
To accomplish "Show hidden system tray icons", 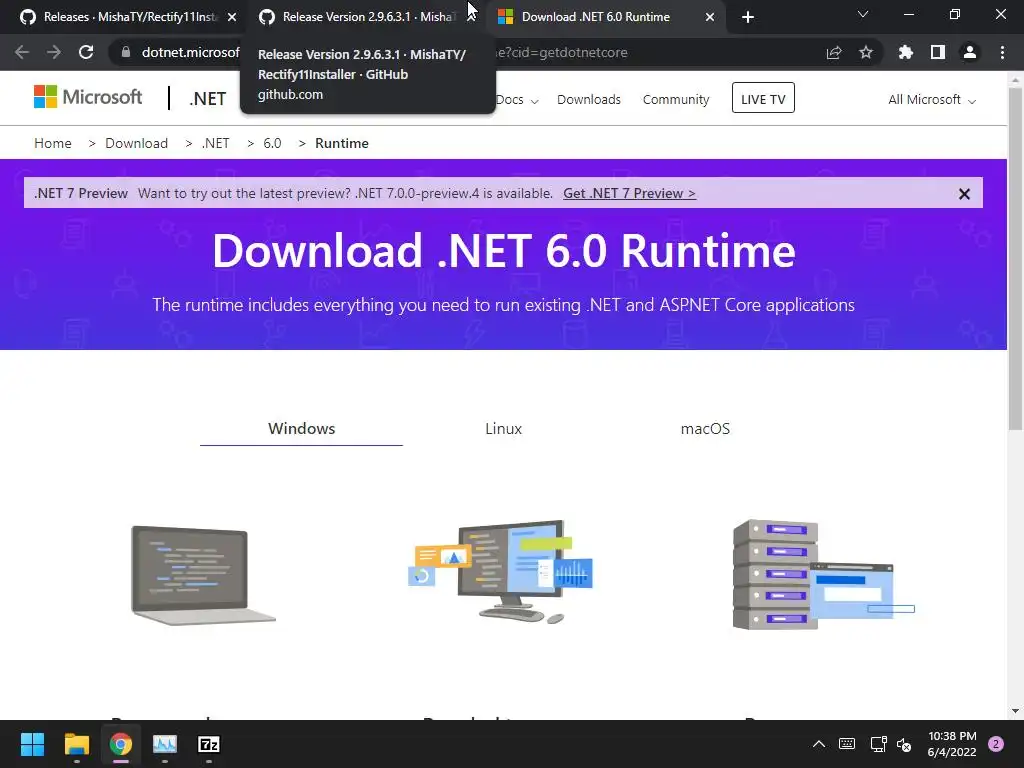I will (818, 744).
